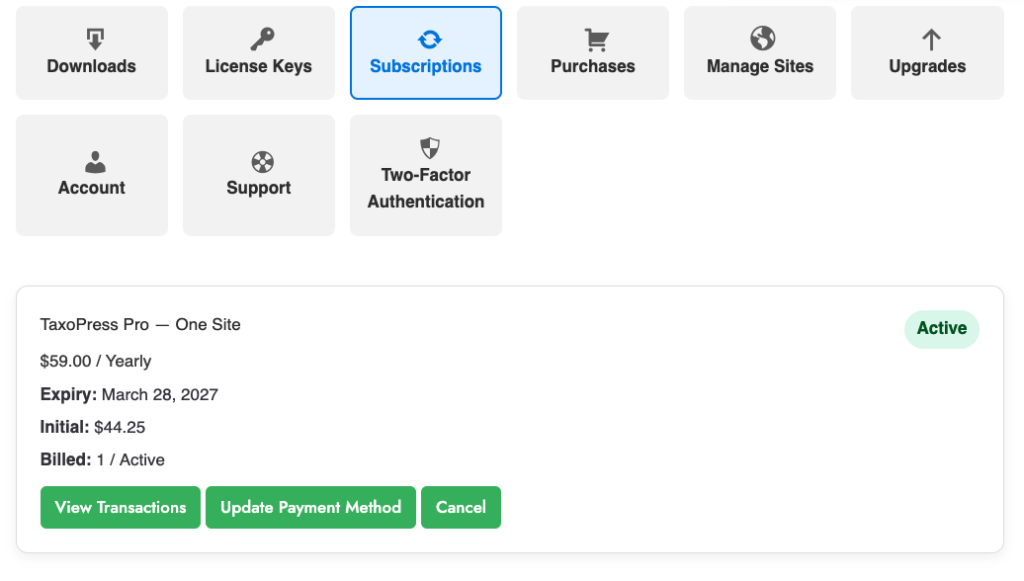Image resolution: width=1024 pixels, height=581 pixels.
Task: Click the Update Payment Method button
Action: click(311, 507)
